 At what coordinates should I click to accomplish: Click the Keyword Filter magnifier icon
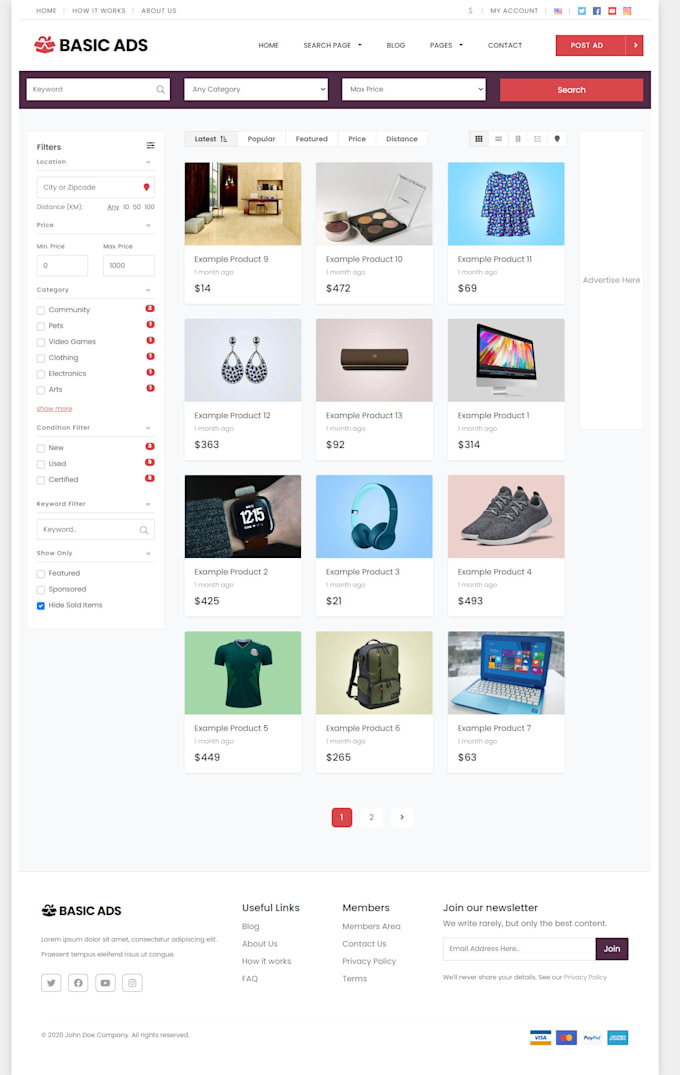pyautogui.click(x=144, y=530)
